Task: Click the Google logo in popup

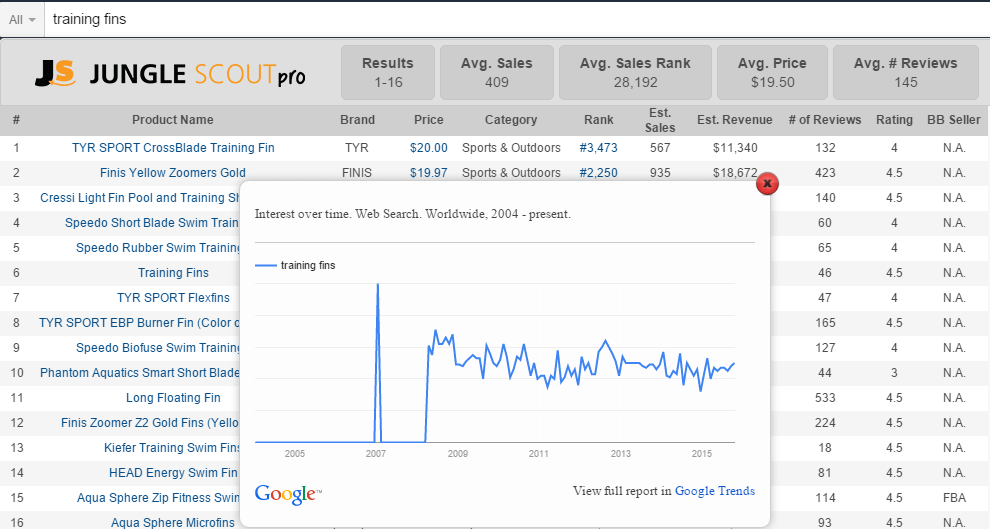Action: [x=288, y=494]
